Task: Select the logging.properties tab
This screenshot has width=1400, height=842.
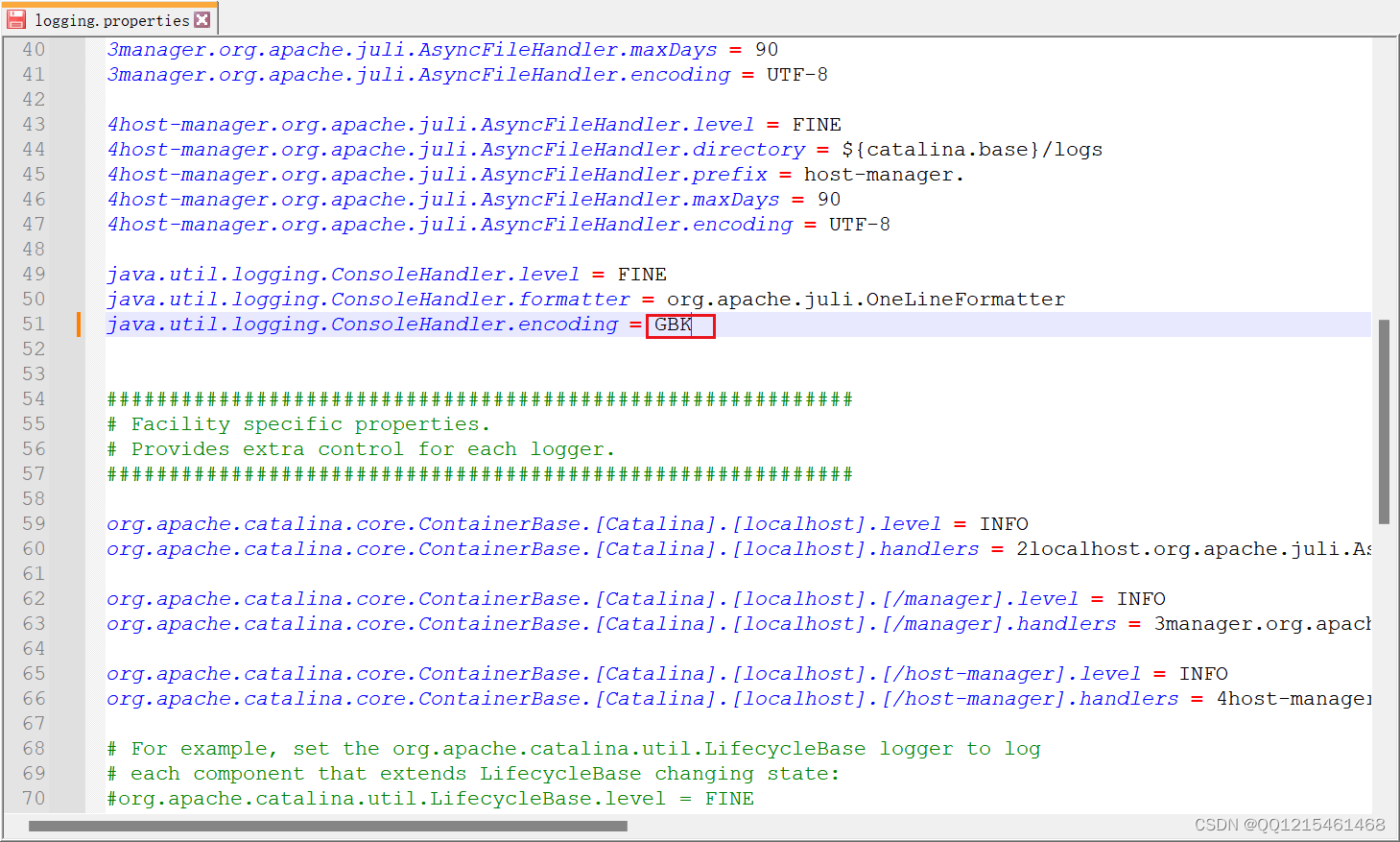Action: pyautogui.click(x=109, y=19)
